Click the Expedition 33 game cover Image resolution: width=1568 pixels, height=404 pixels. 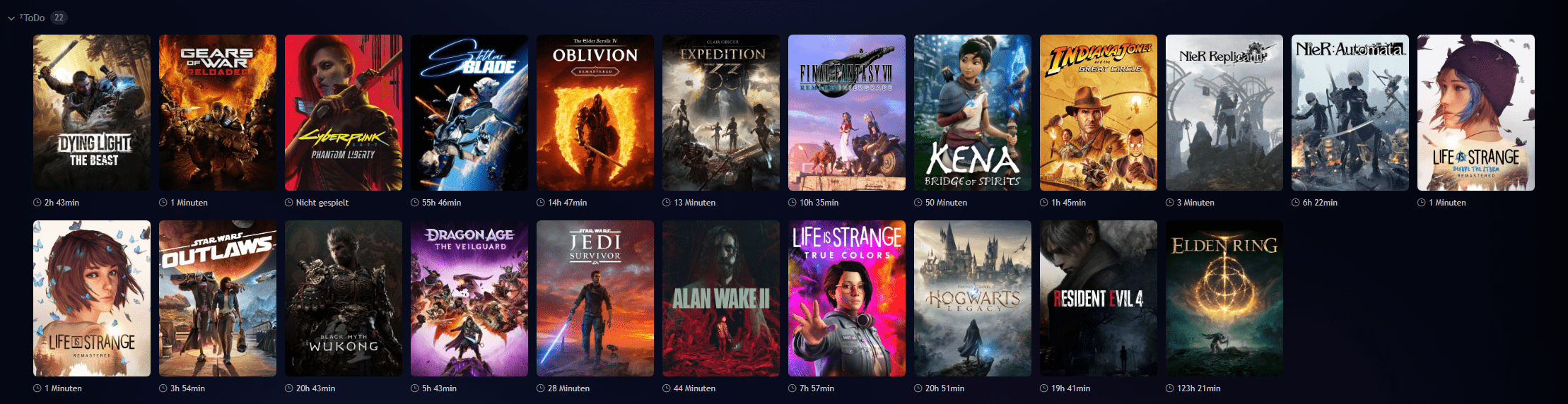pos(721,112)
